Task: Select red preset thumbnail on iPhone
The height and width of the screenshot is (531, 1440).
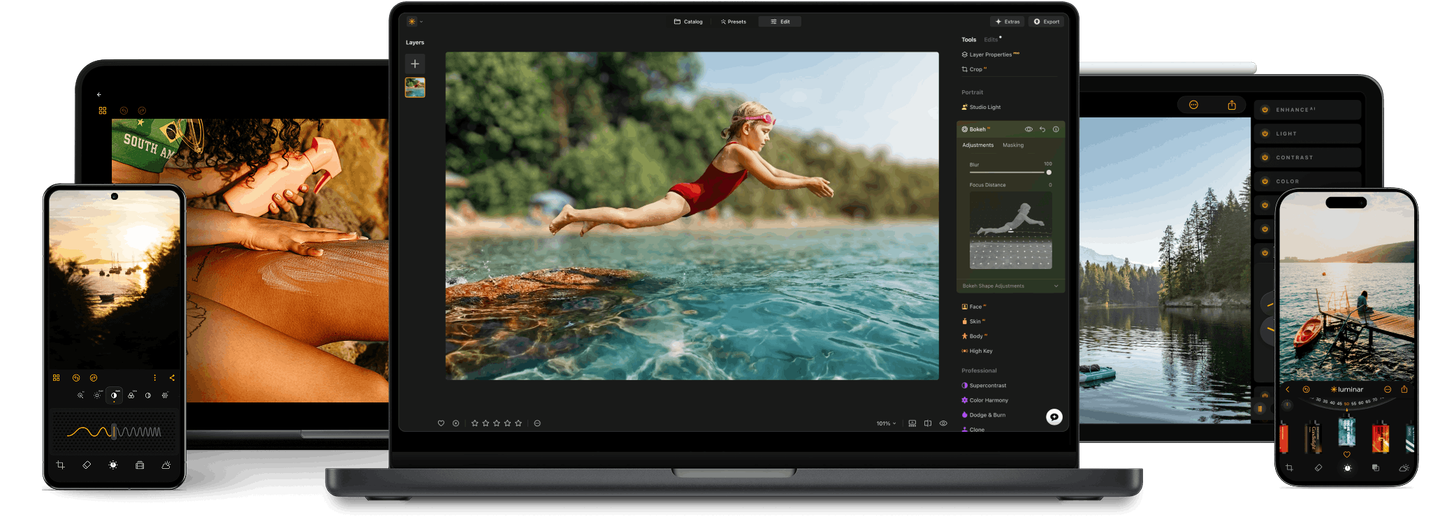Action: (x=1381, y=436)
